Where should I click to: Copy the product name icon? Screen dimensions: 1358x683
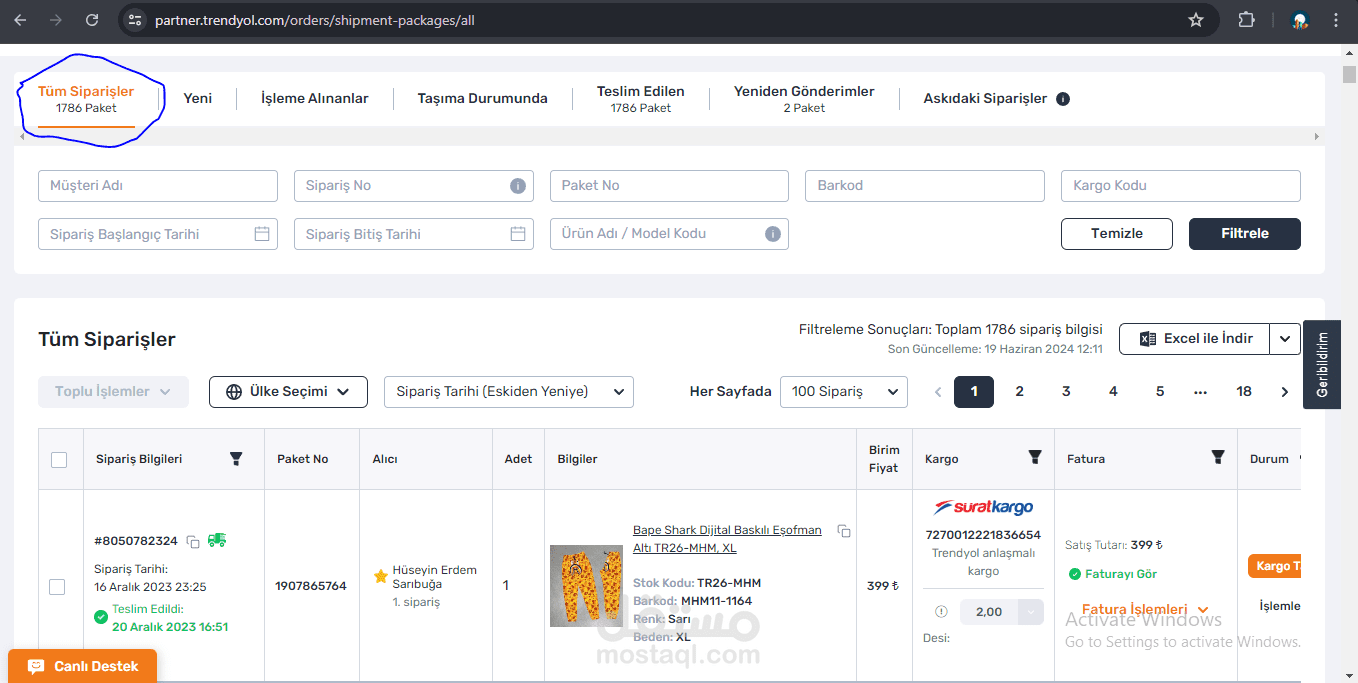tap(844, 531)
